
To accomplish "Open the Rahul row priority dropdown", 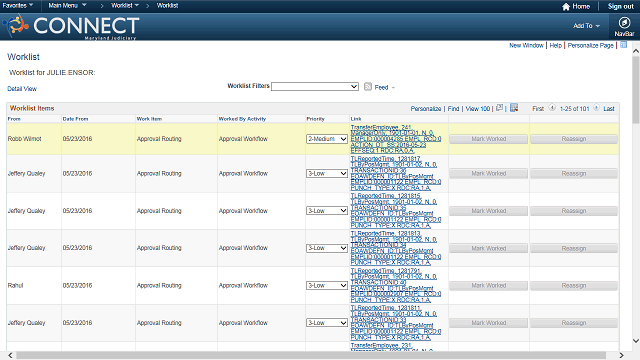I will pyautogui.click(x=327, y=285).
